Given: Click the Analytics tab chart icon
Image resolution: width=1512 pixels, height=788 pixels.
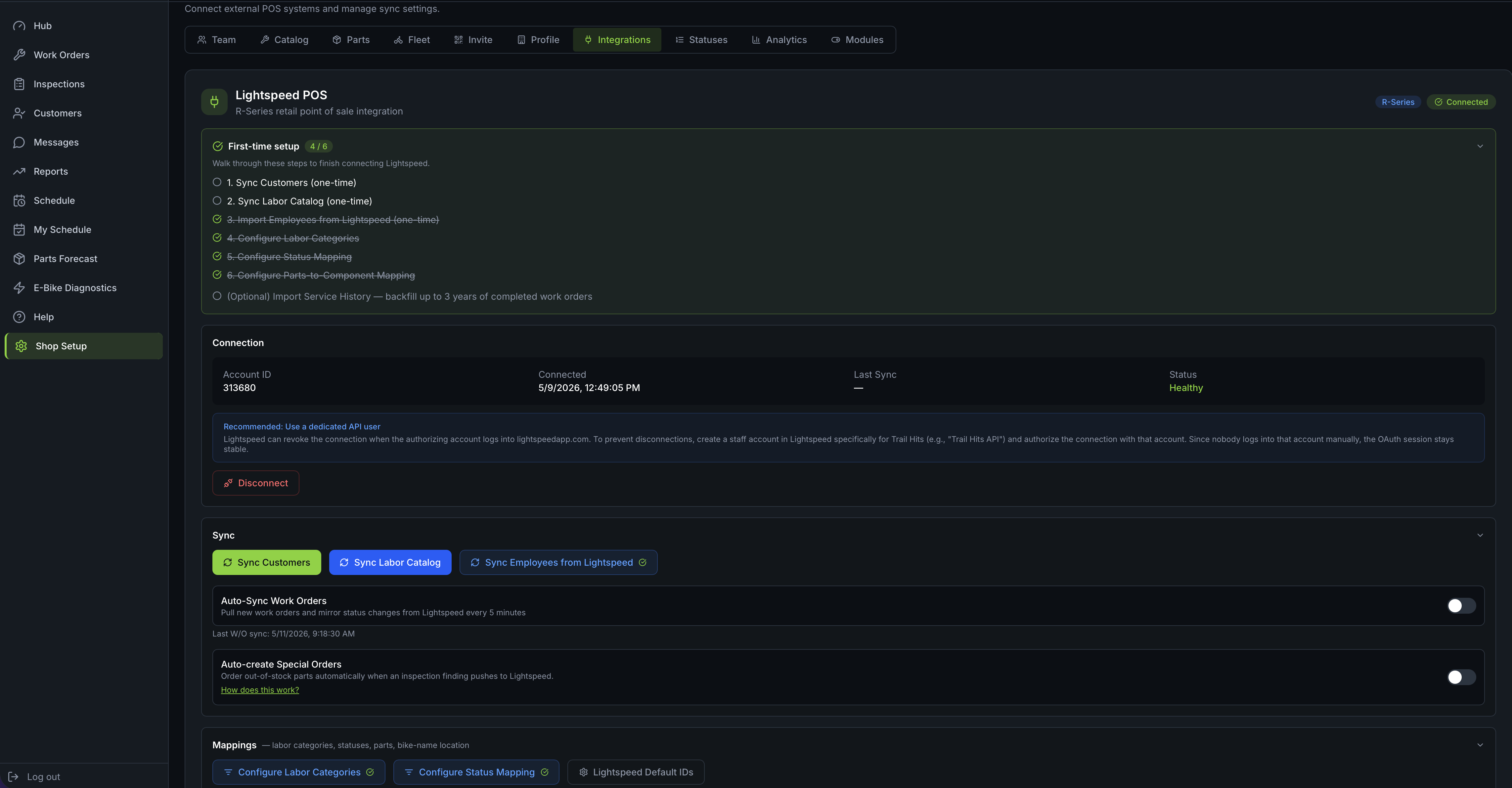Looking at the screenshot, I should [756, 40].
